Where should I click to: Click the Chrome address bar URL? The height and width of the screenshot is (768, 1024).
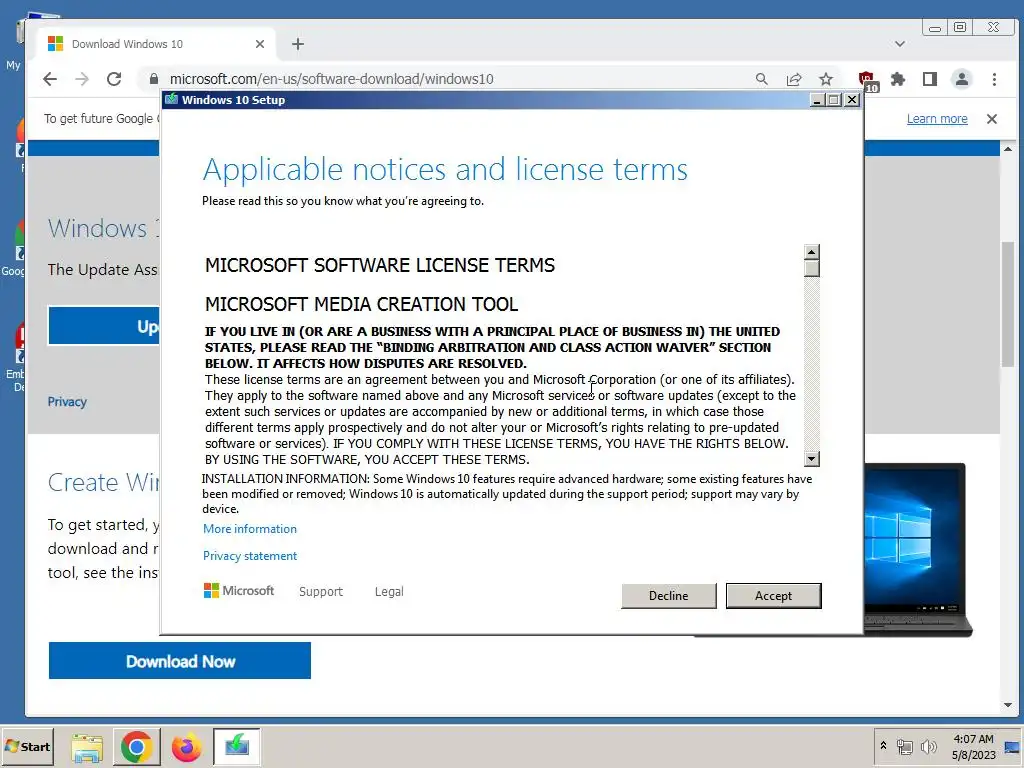[x=331, y=79]
